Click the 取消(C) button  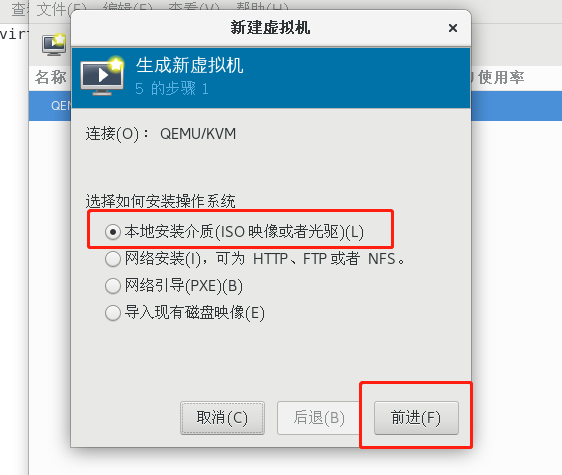(222, 418)
